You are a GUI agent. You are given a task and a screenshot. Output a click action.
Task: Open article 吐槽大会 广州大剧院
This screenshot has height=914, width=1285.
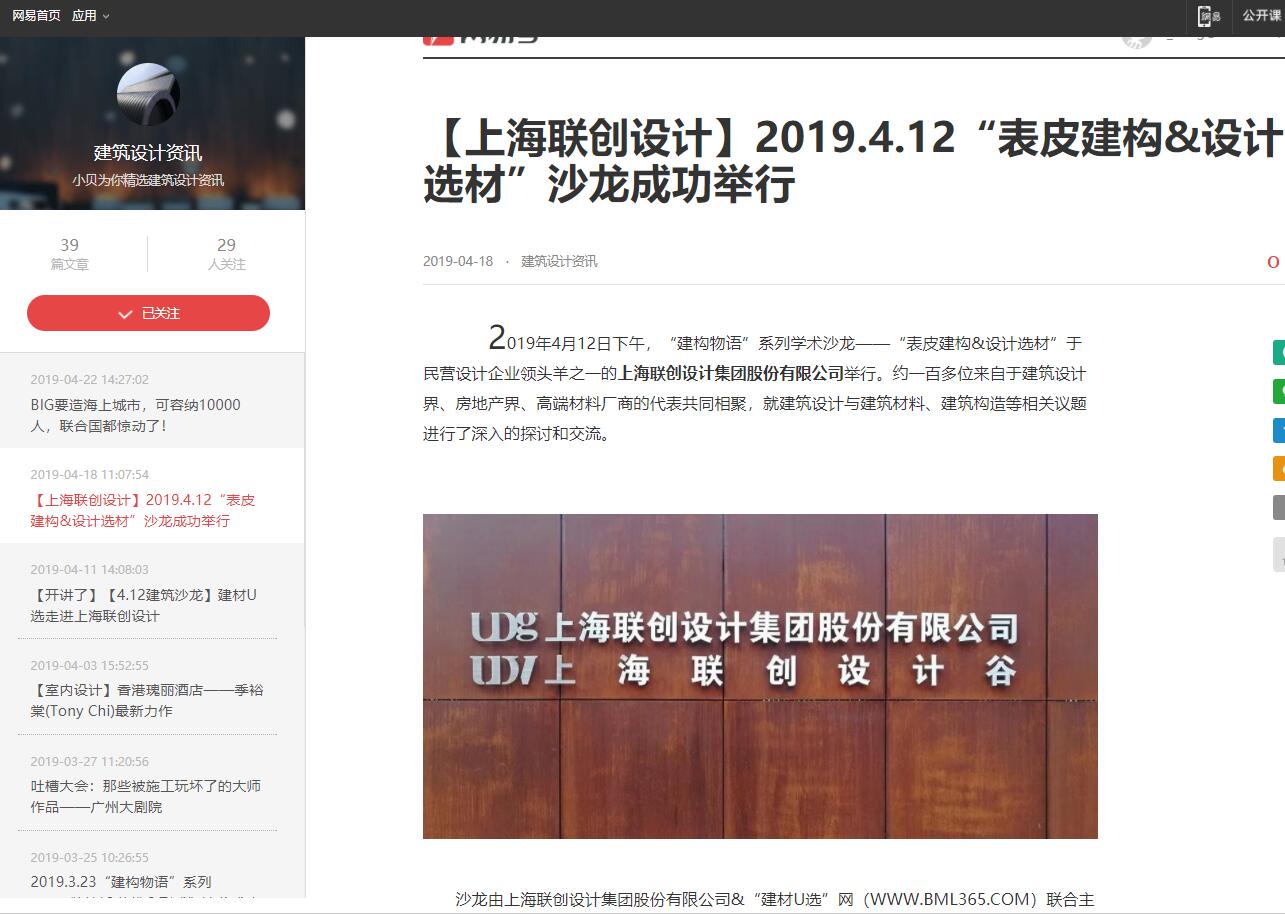click(x=146, y=796)
